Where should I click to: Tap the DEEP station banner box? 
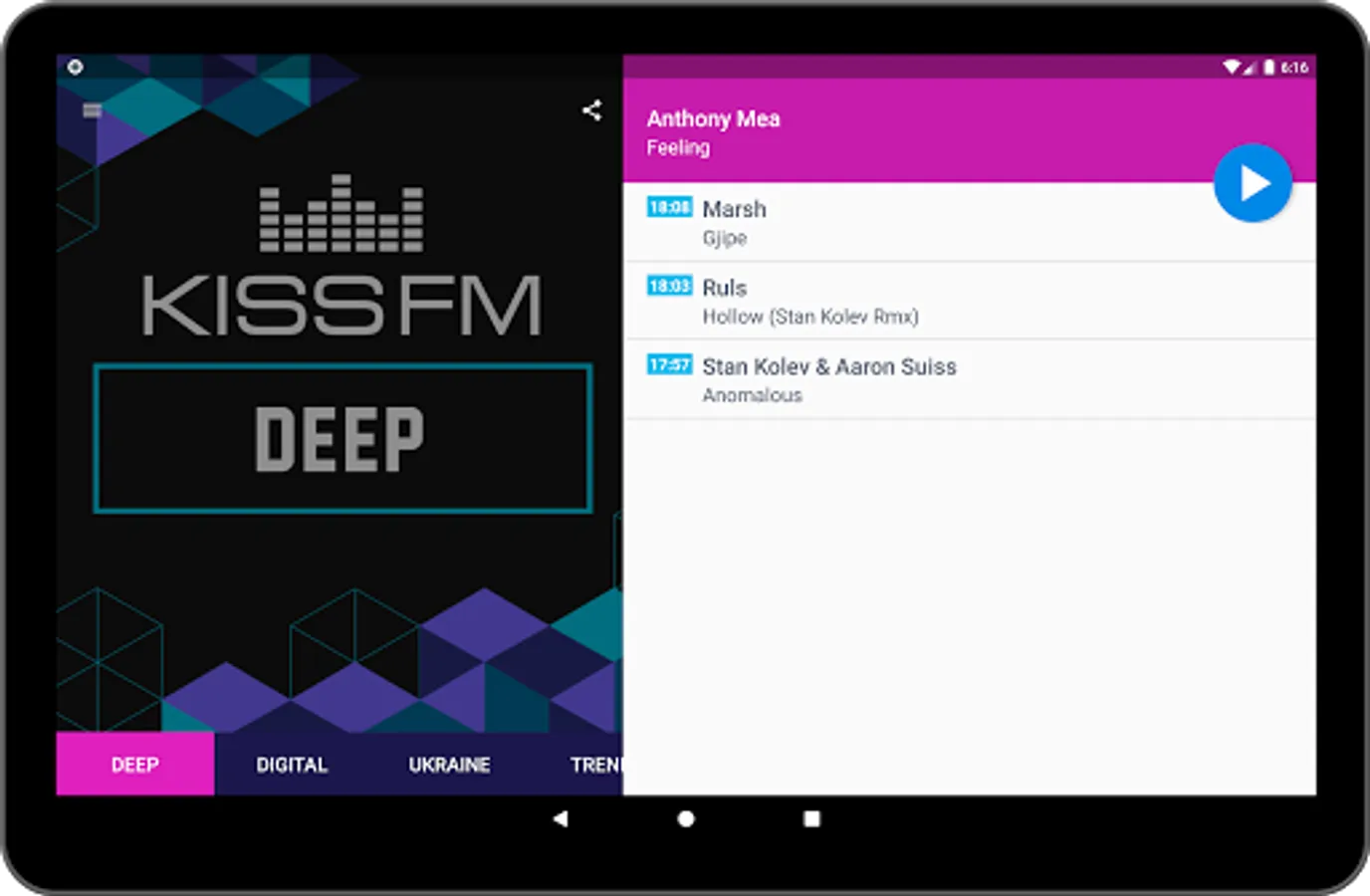342,439
